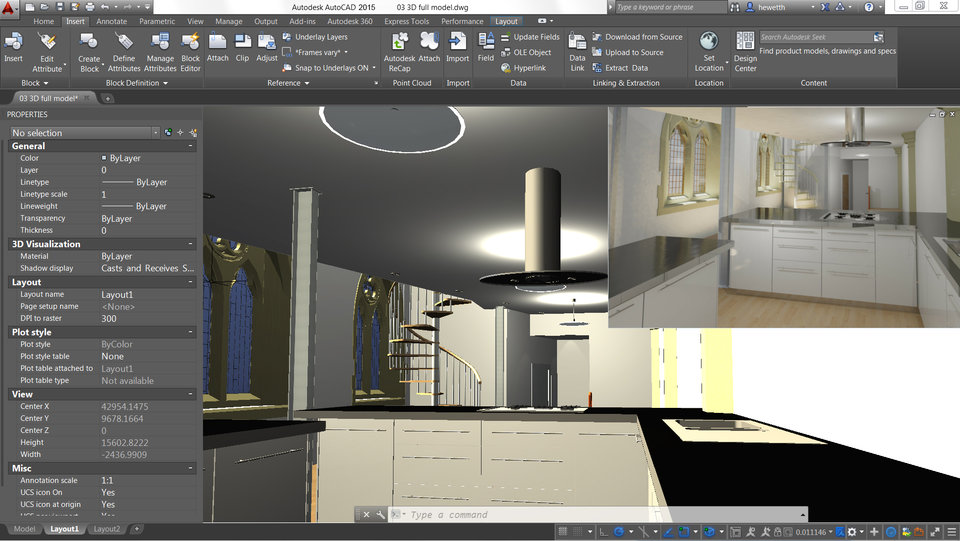Viewport: 960px width, 541px height.
Task: Open the No selection dropdown
Action: (84, 132)
